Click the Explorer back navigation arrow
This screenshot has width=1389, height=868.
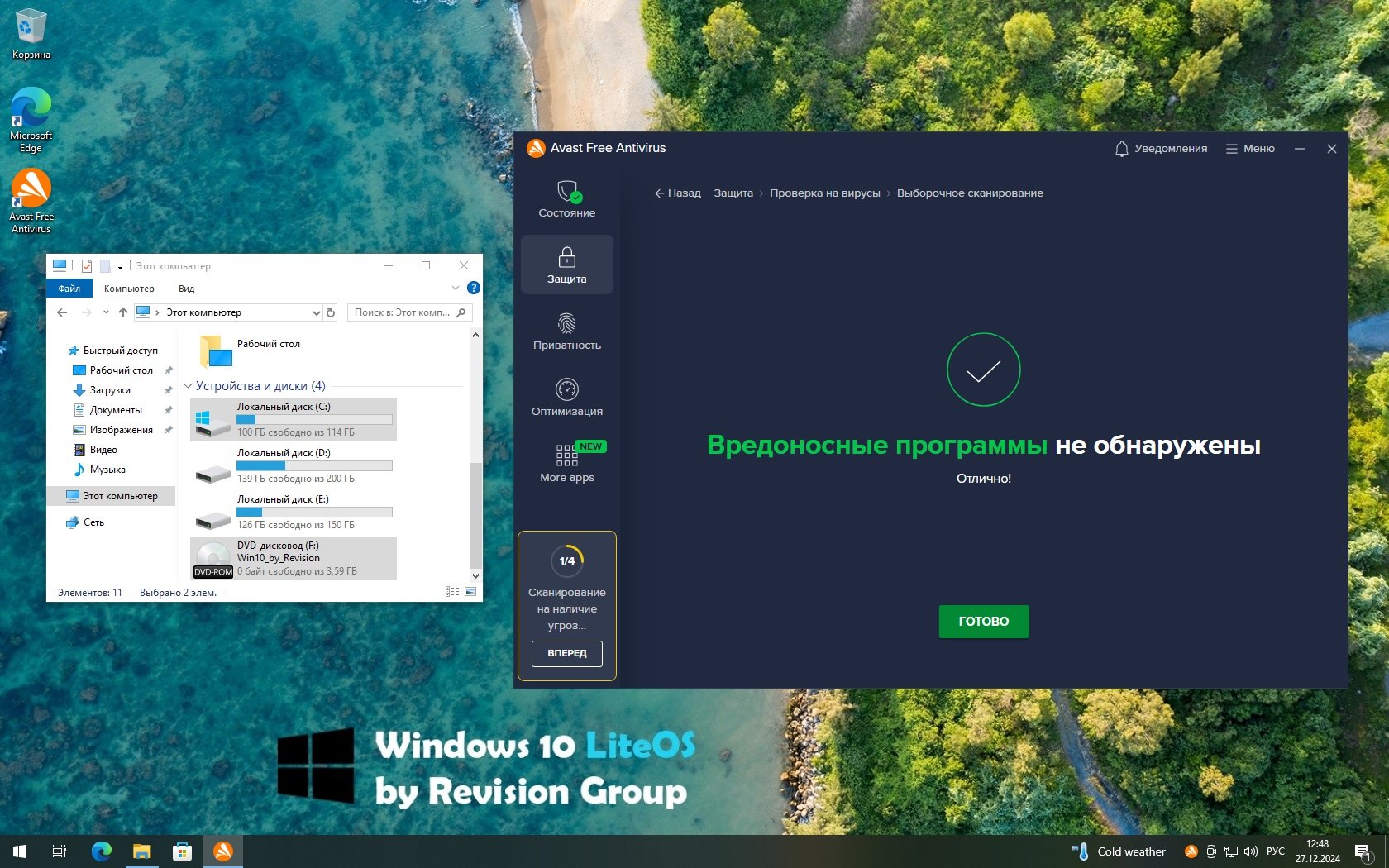[x=62, y=312]
